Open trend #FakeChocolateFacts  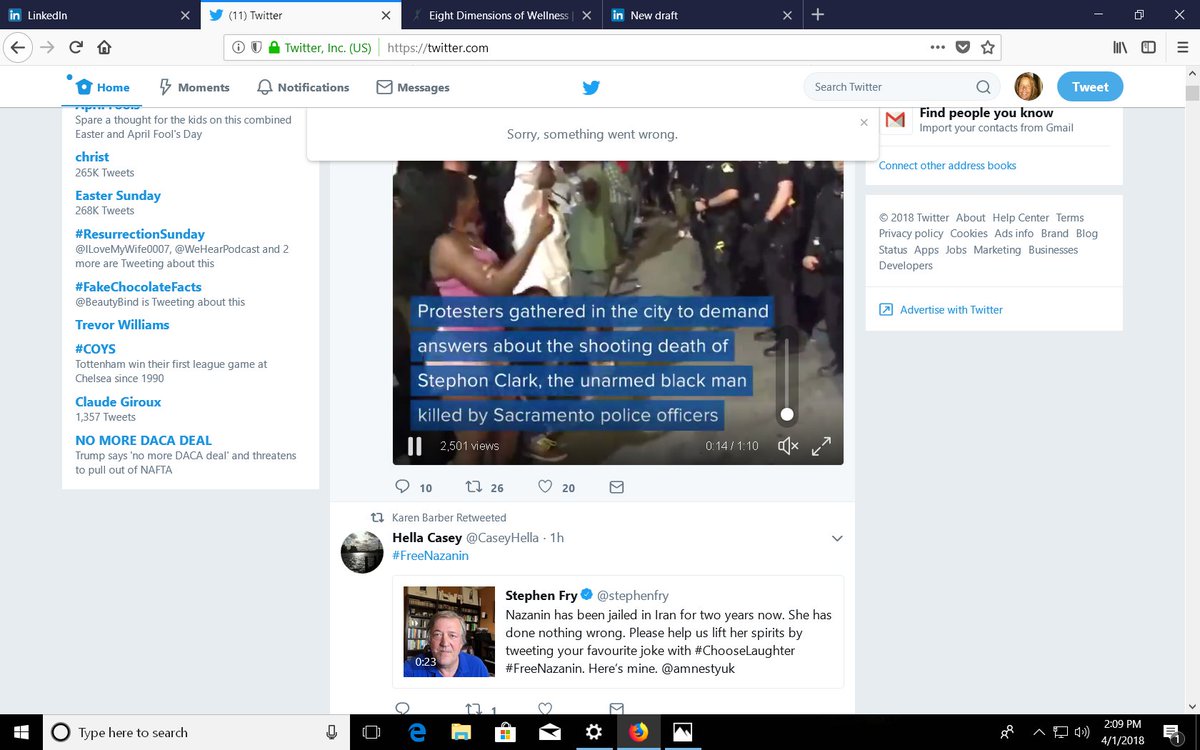138,287
